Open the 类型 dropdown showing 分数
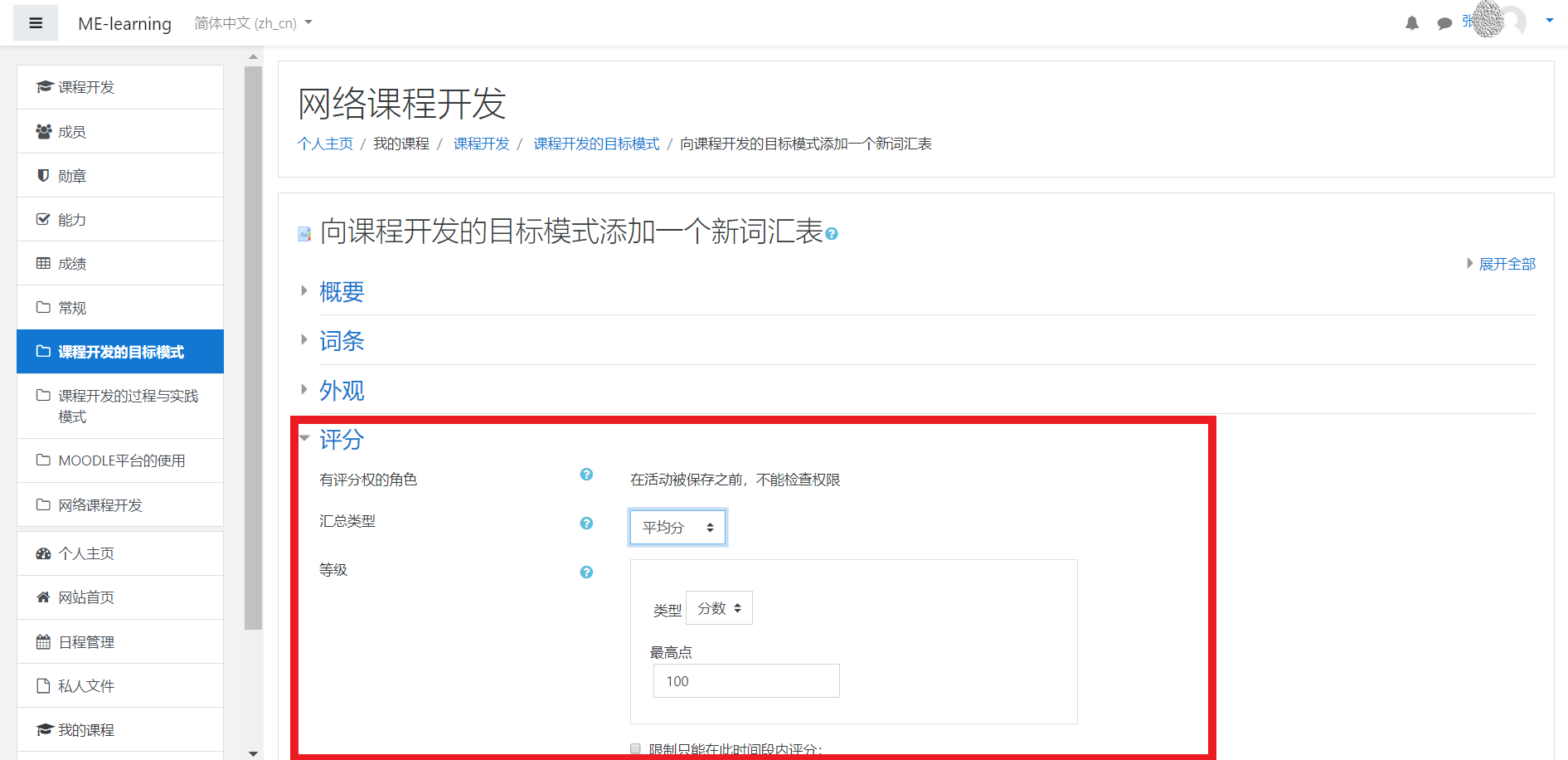Image resolution: width=1568 pixels, height=760 pixels. click(718, 607)
